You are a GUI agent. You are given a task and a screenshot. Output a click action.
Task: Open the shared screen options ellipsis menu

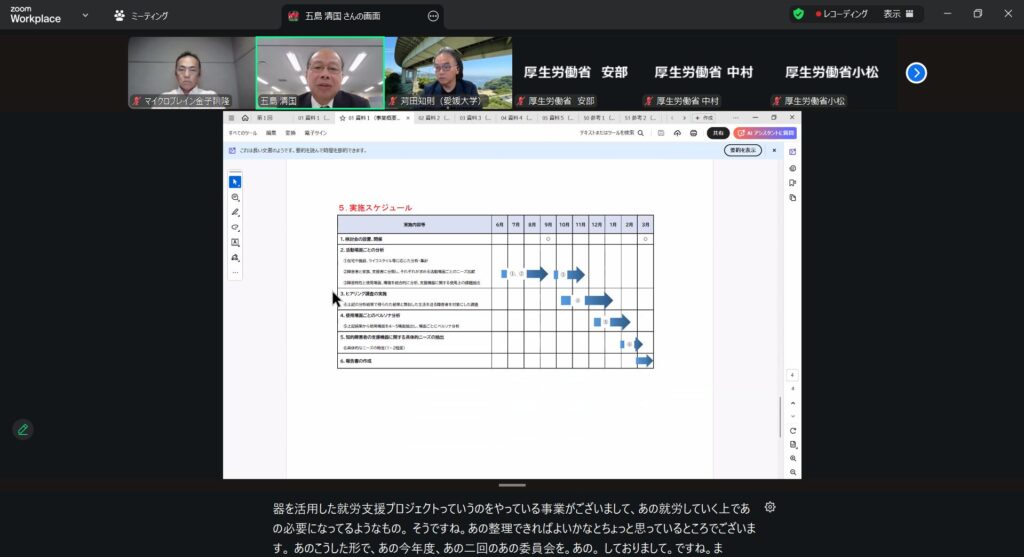pyautogui.click(x=433, y=16)
